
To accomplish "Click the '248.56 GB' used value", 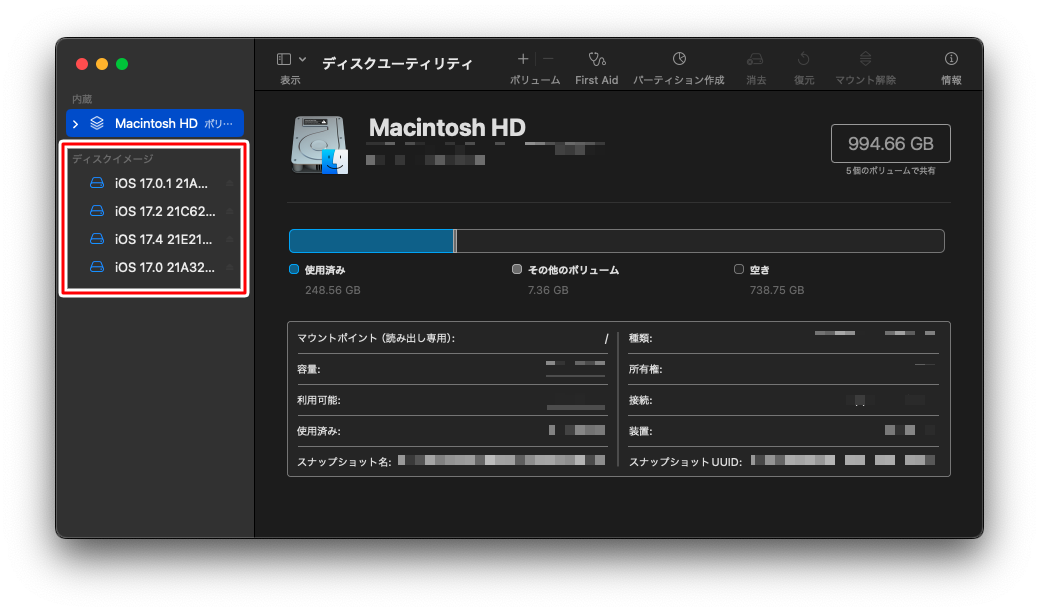I will click(x=333, y=290).
